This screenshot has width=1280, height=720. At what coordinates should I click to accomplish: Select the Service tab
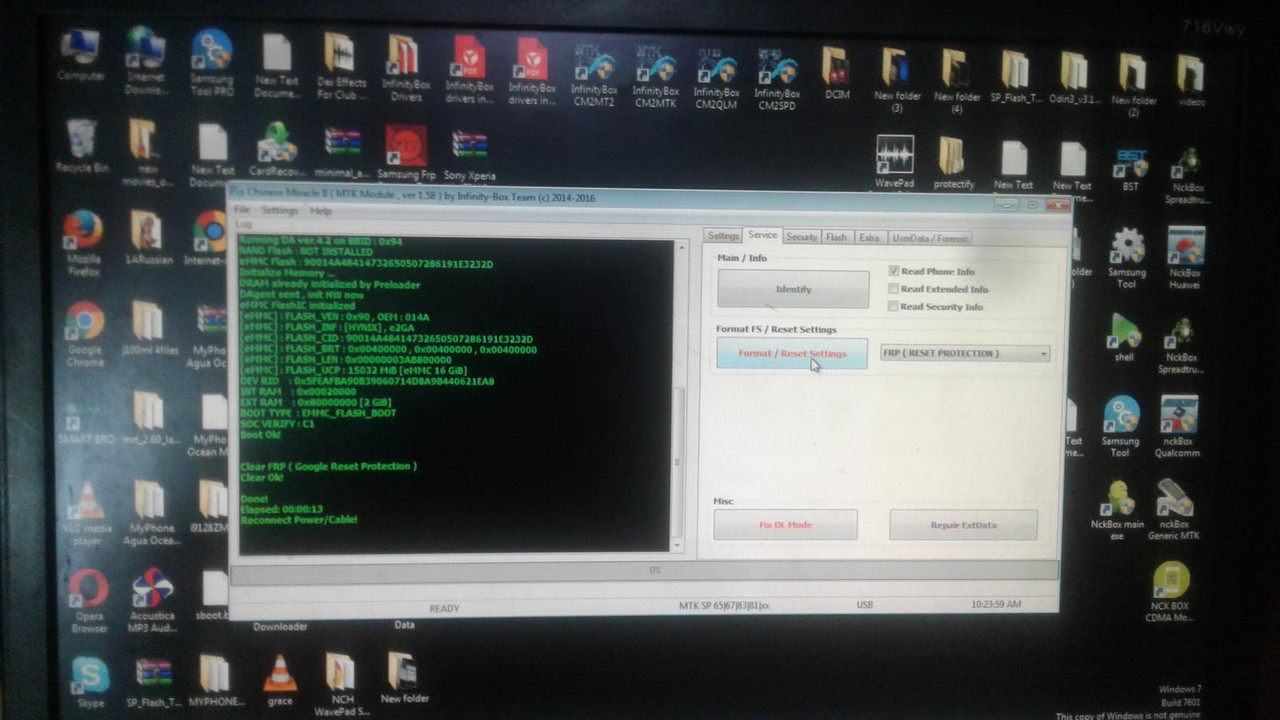[x=762, y=235]
